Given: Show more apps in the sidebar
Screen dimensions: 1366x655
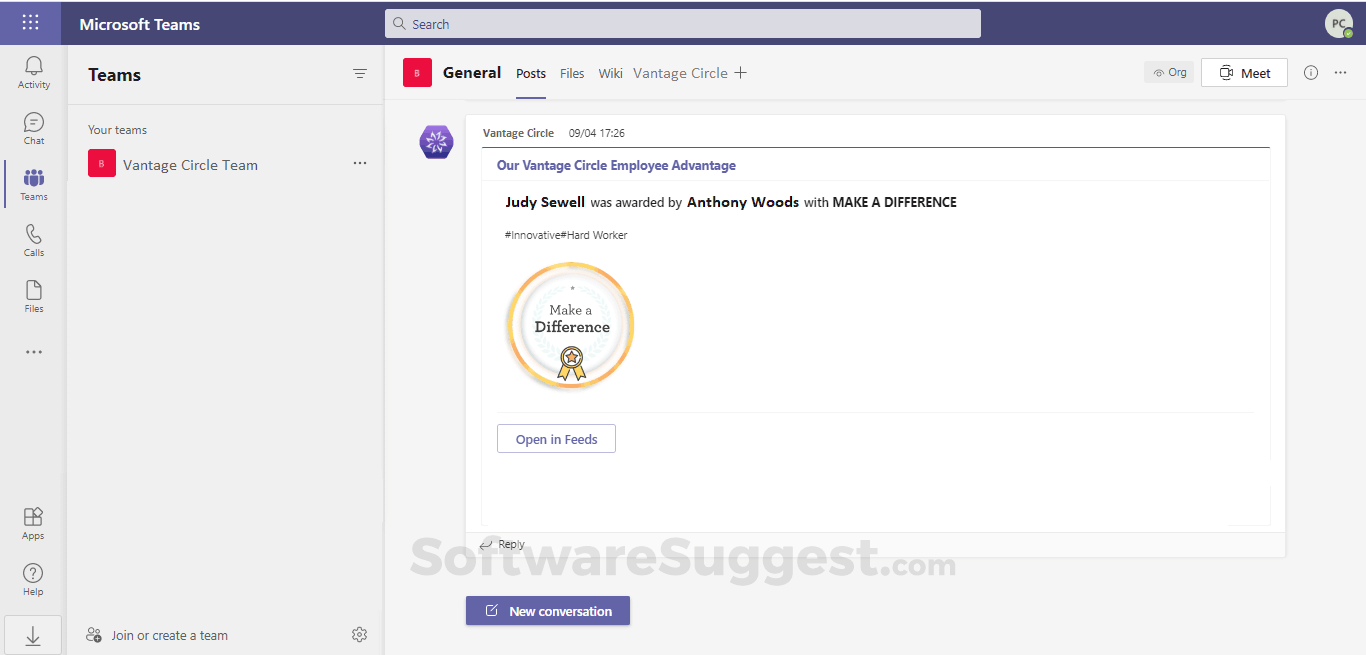Looking at the screenshot, I should pyautogui.click(x=33, y=351).
